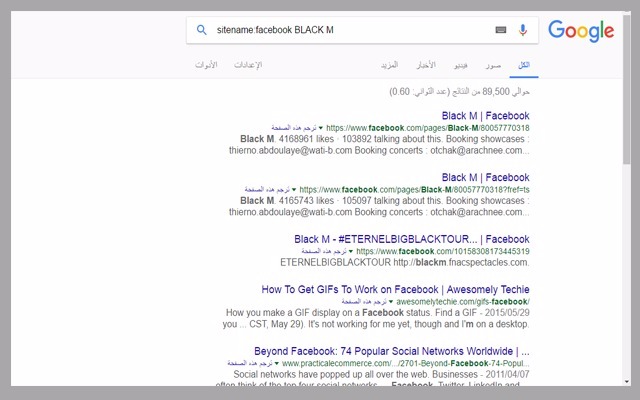
Task: Open the الأخبار (News) results tab
Action: coord(426,65)
